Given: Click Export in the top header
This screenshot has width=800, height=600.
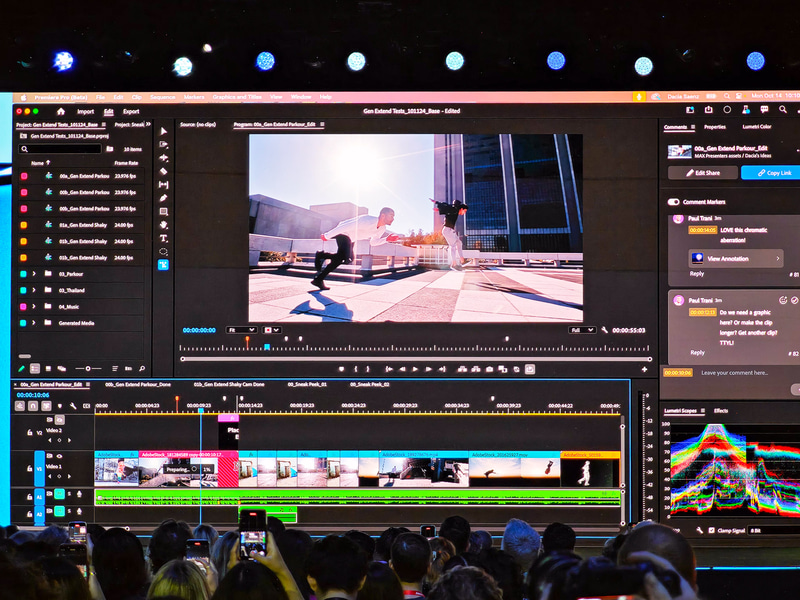Looking at the screenshot, I should pos(131,111).
